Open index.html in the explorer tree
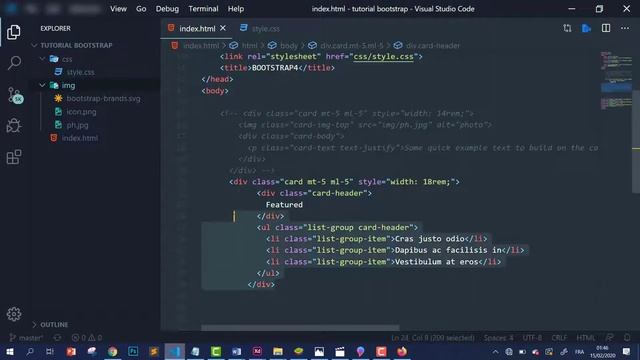The image size is (640, 360). (x=80, y=138)
